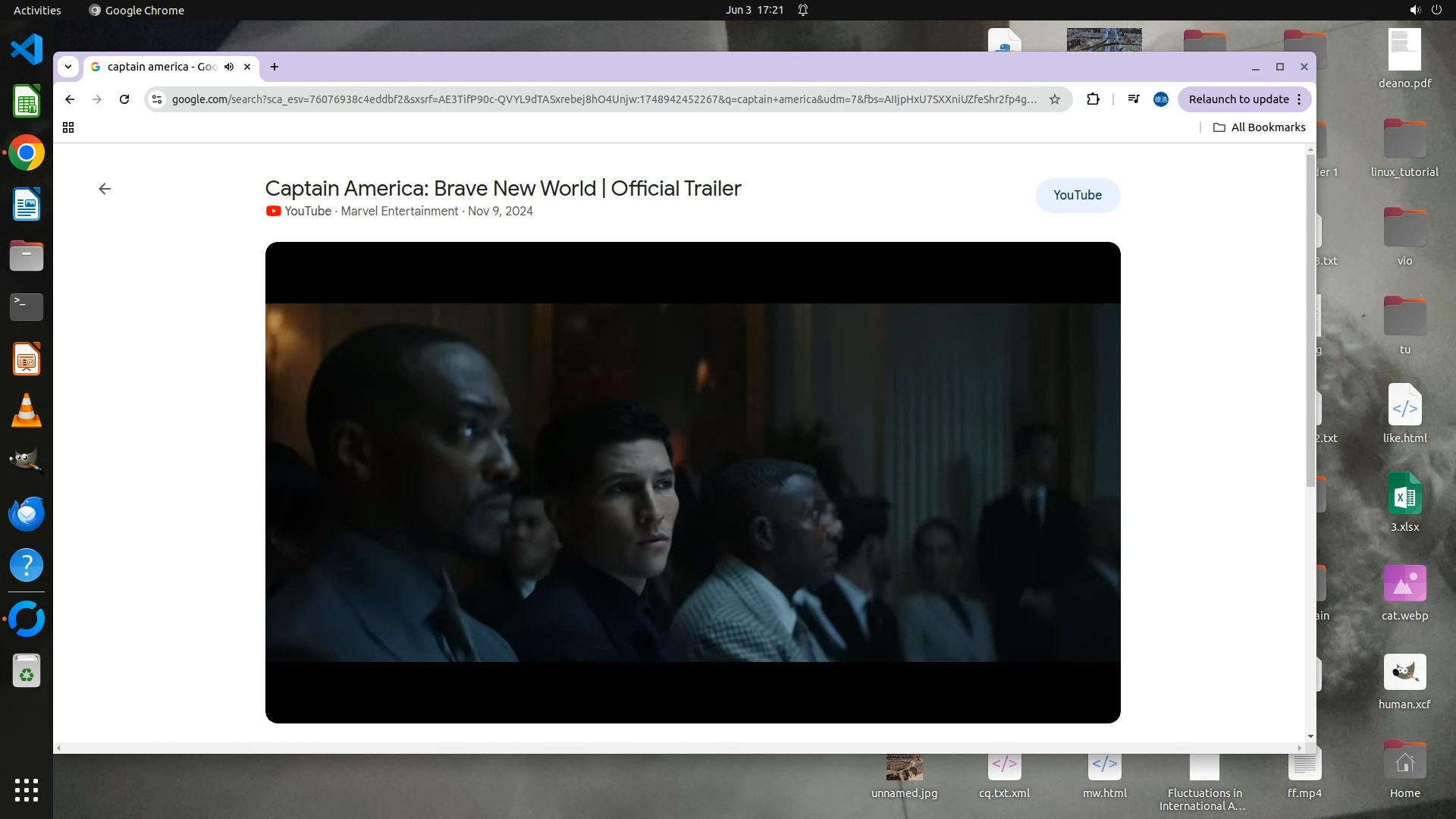The width and height of the screenshot is (1456, 819).
Task: Open the All Bookmarks folder
Action: (1259, 127)
